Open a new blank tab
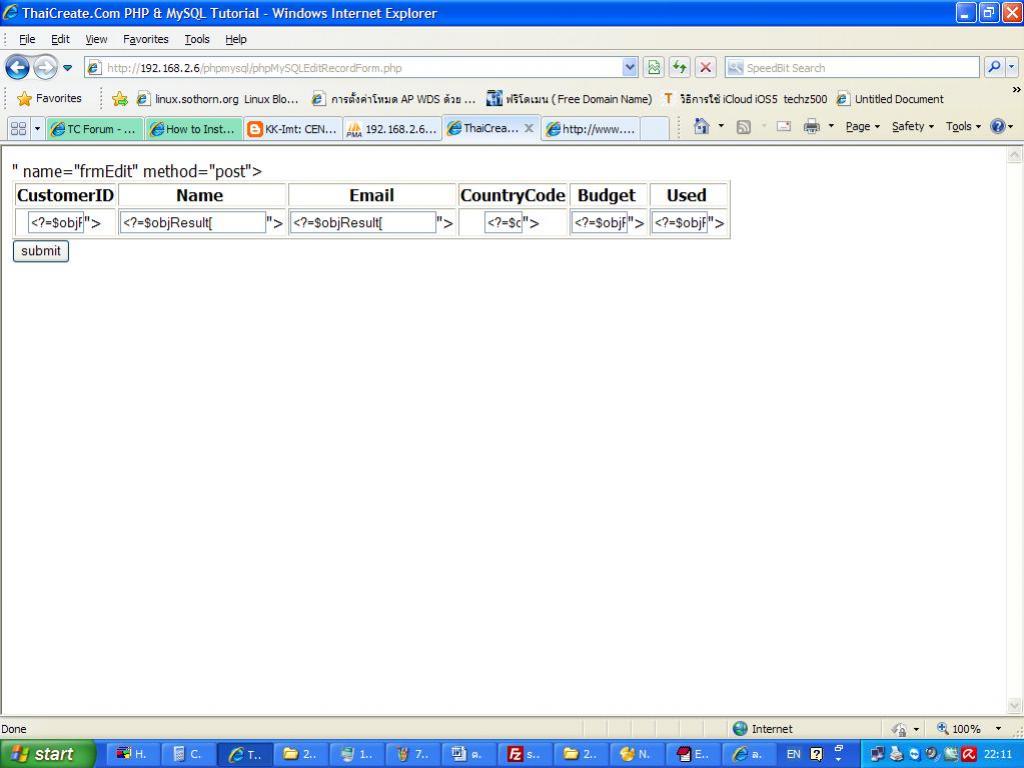Viewport: 1024px width, 768px height. [x=654, y=129]
